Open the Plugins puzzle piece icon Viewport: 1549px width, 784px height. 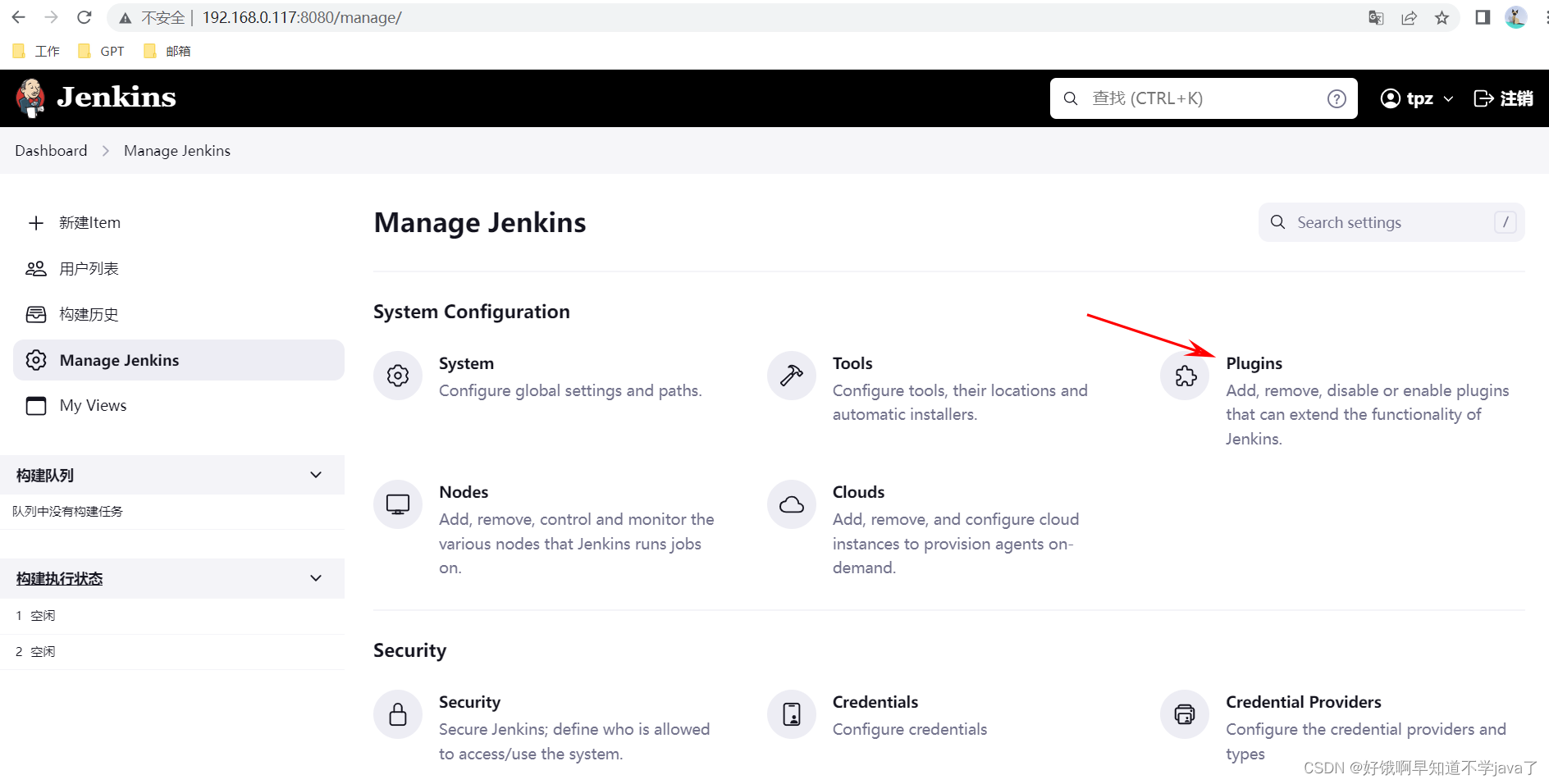pyautogui.click(x=1186, y=376)
